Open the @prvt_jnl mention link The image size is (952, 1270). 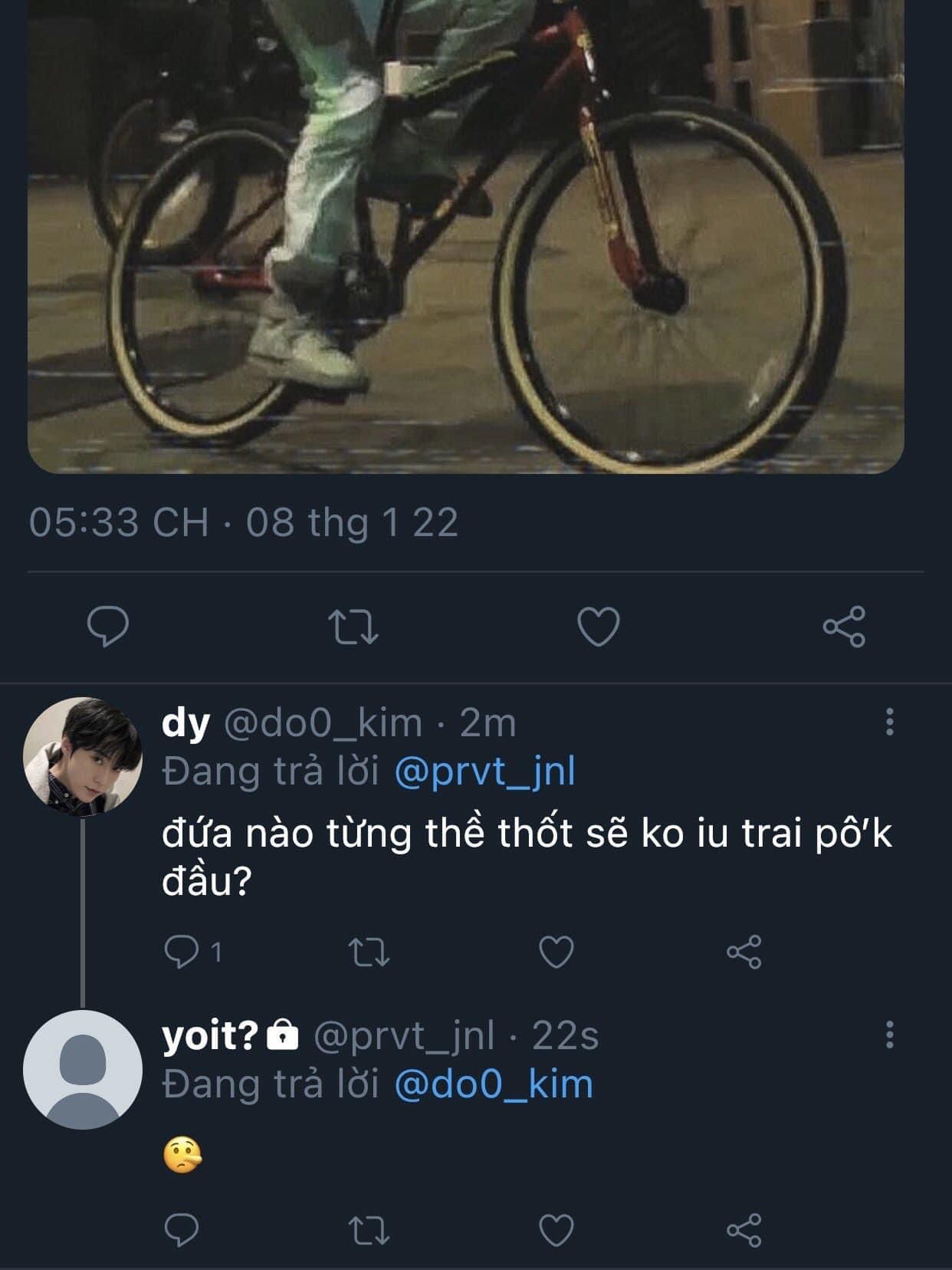484,772
